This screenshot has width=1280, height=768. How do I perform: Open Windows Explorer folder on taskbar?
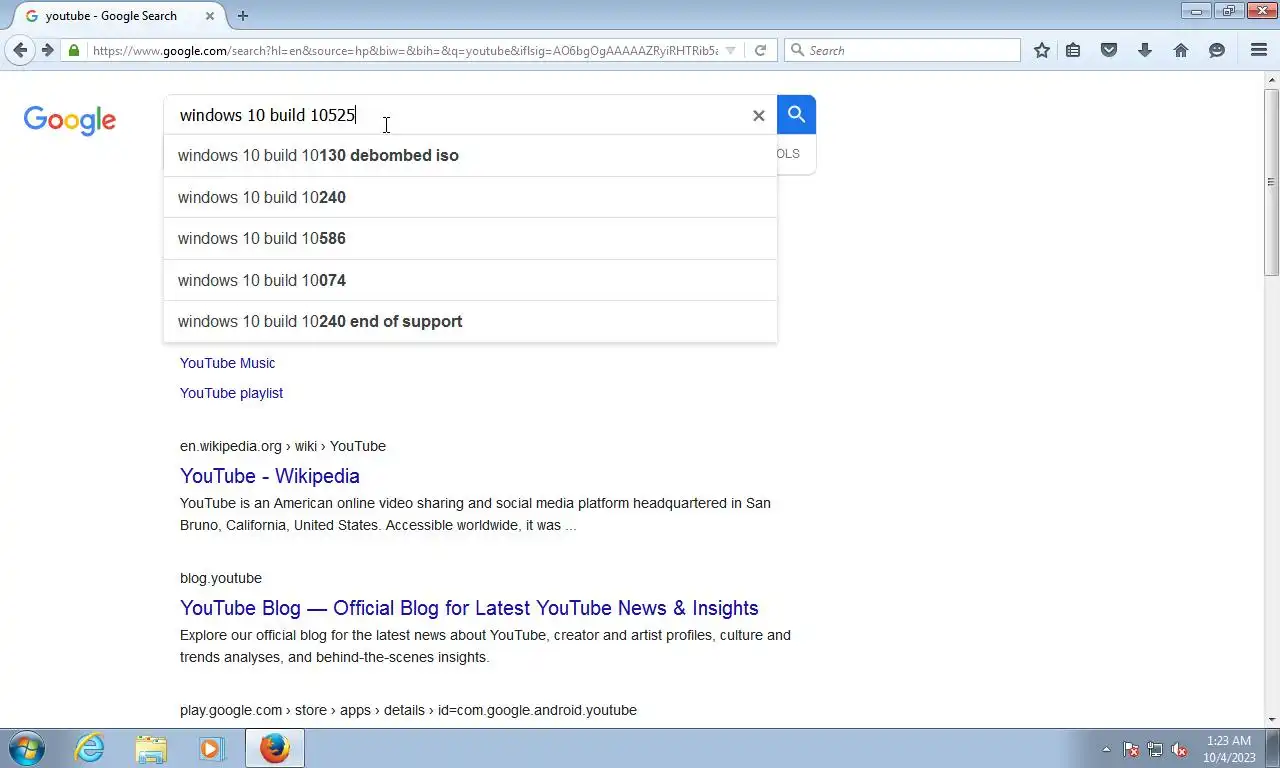(151, 748)
